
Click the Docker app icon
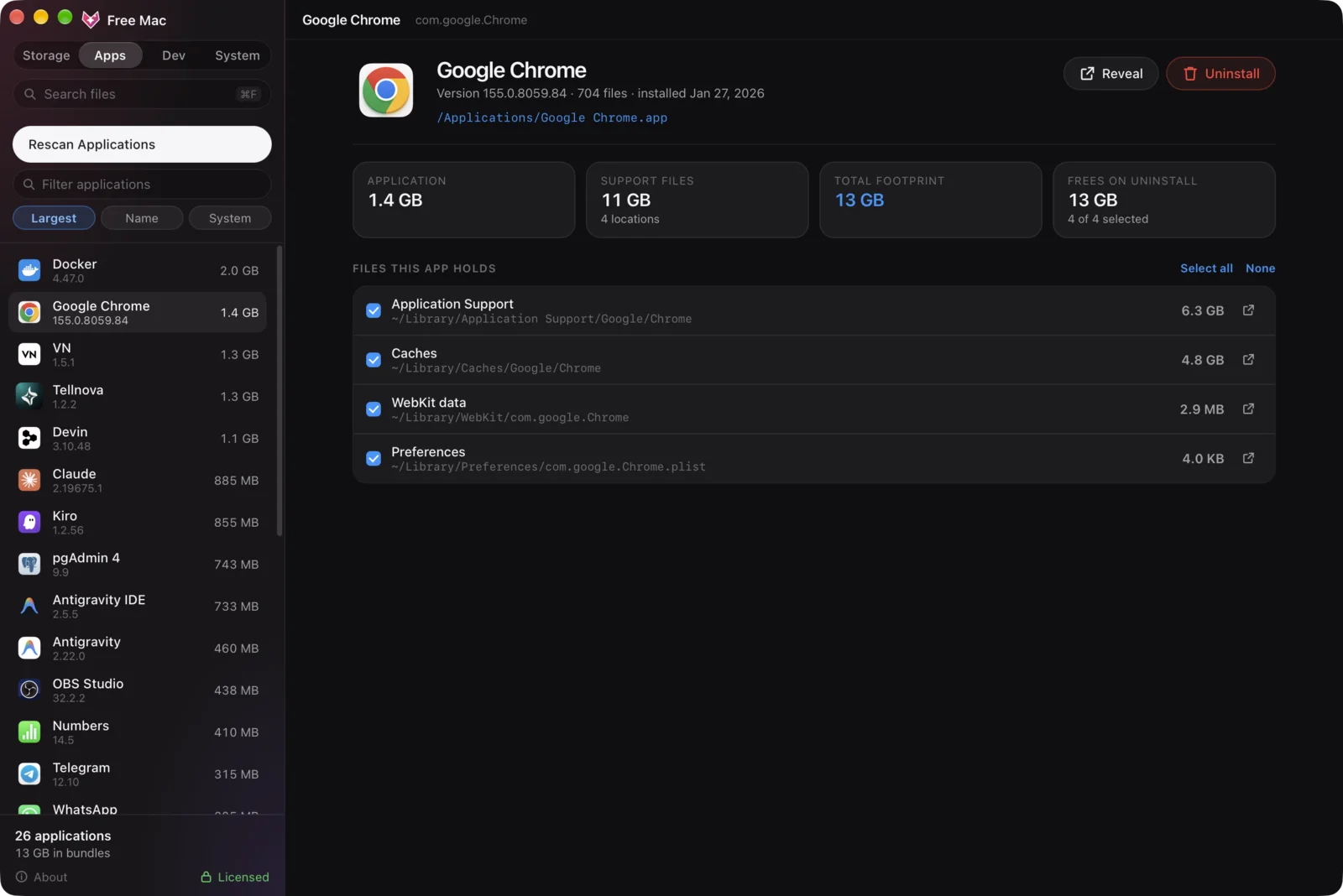(x=29, y=270)
